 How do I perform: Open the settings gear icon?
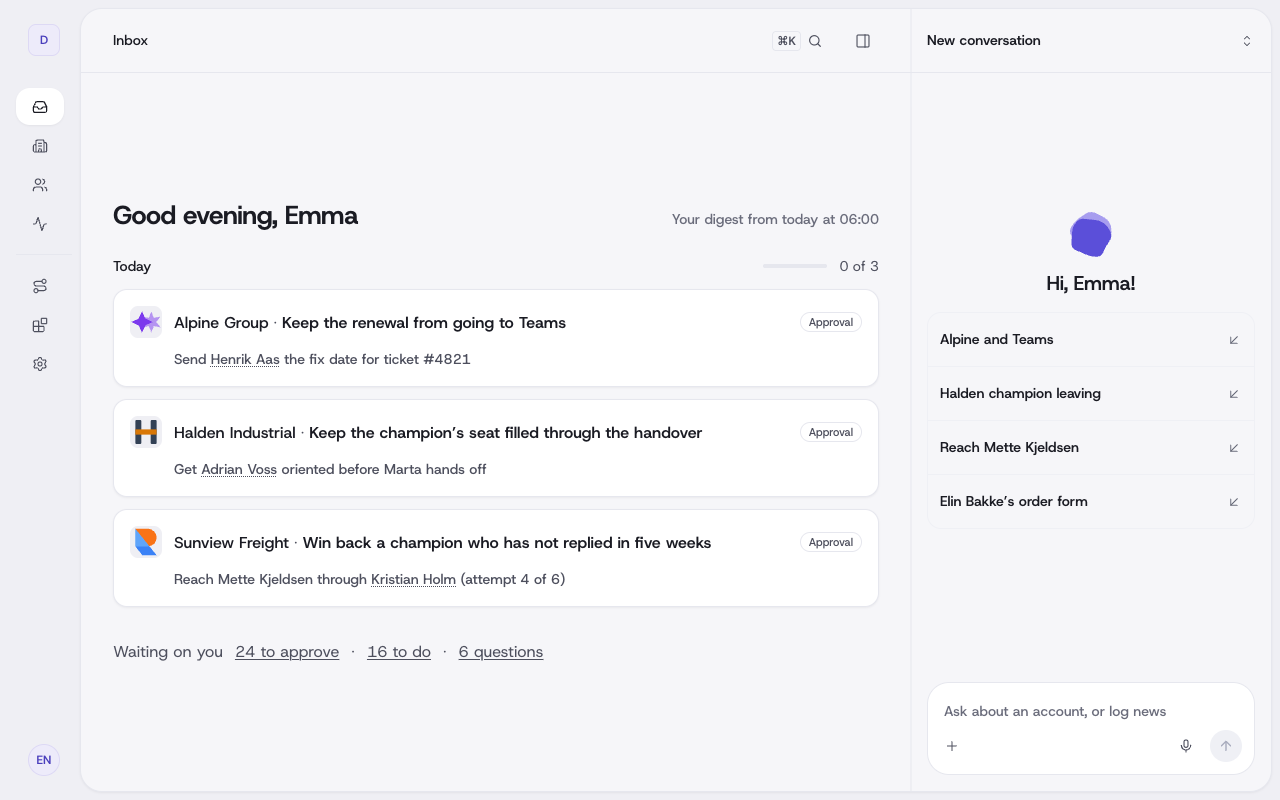point(40,364)
